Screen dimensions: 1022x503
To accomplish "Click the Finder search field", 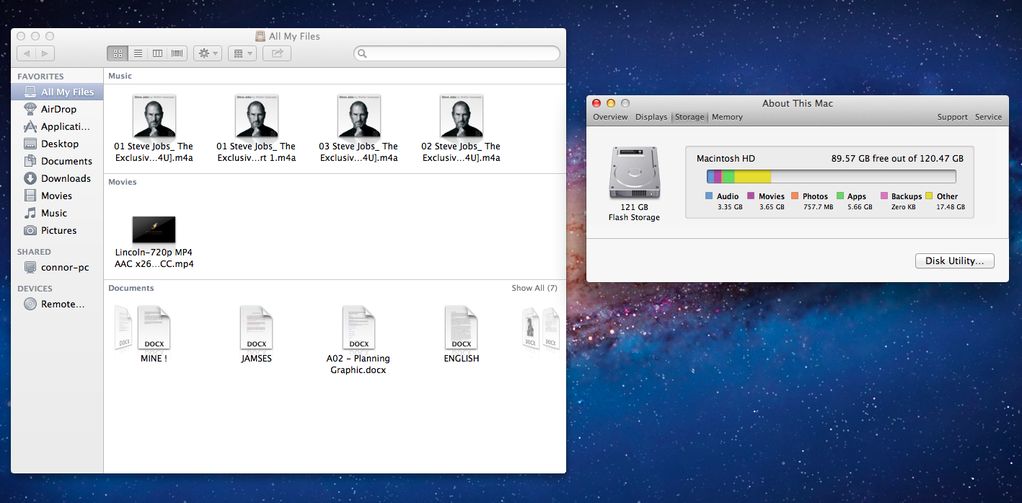I will (457, 53).
